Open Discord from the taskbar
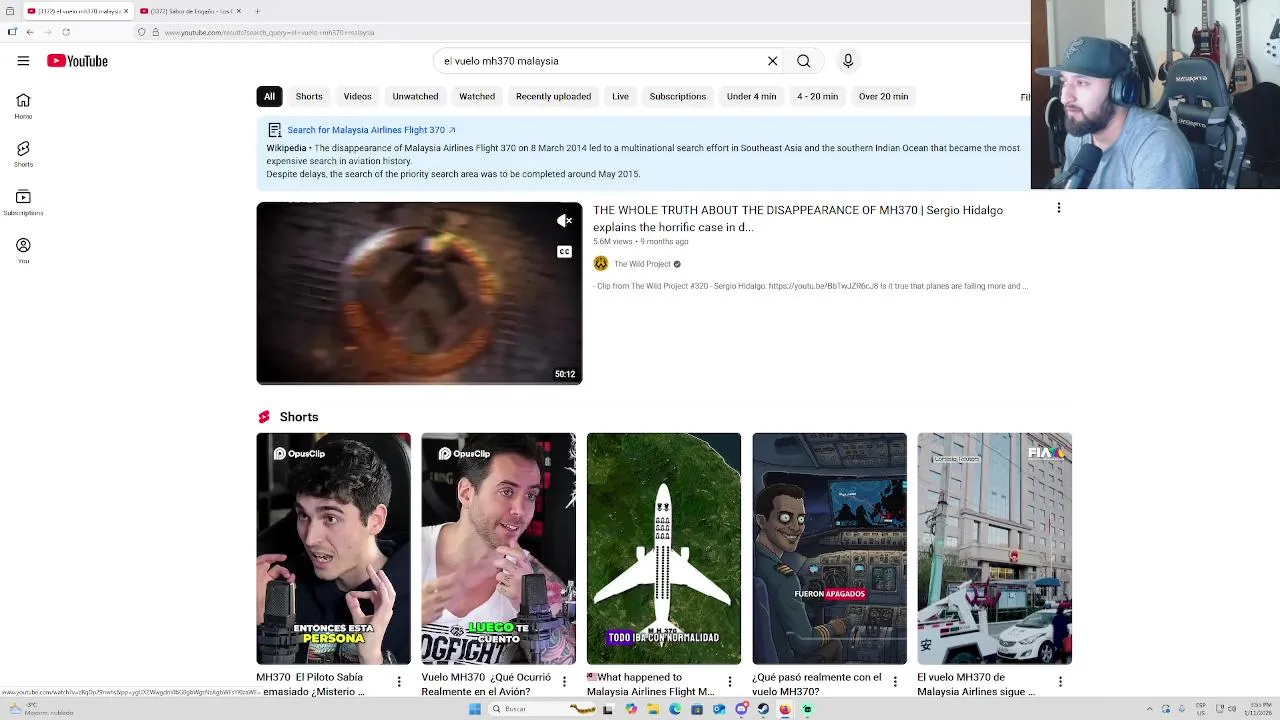This screenshot has width=1280, height=720. (741, 709)
